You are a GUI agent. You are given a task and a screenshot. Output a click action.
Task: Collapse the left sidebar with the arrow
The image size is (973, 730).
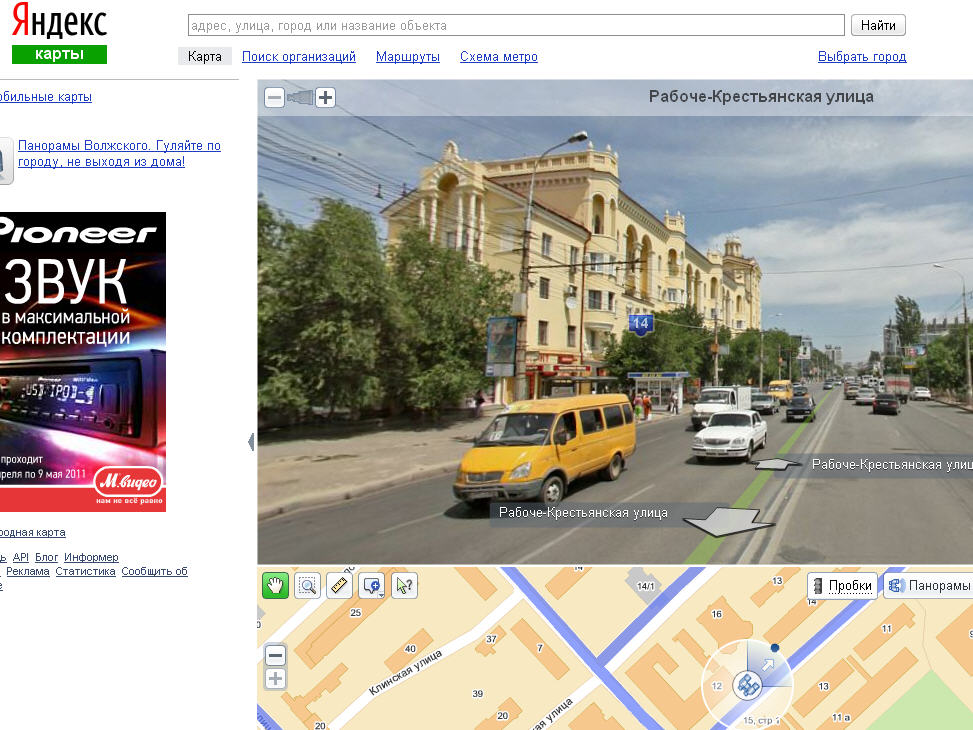[251, 442]
